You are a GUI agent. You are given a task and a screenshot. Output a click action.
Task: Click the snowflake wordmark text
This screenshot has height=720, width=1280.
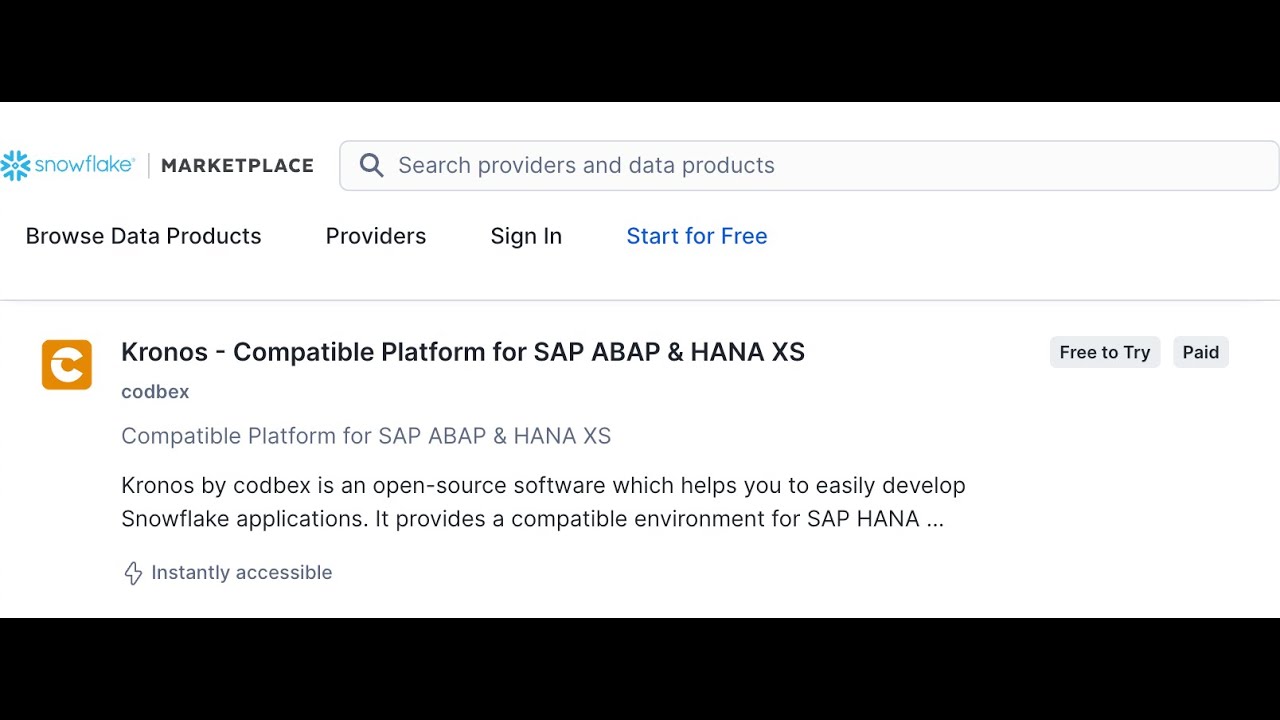(x=85, y=165)
